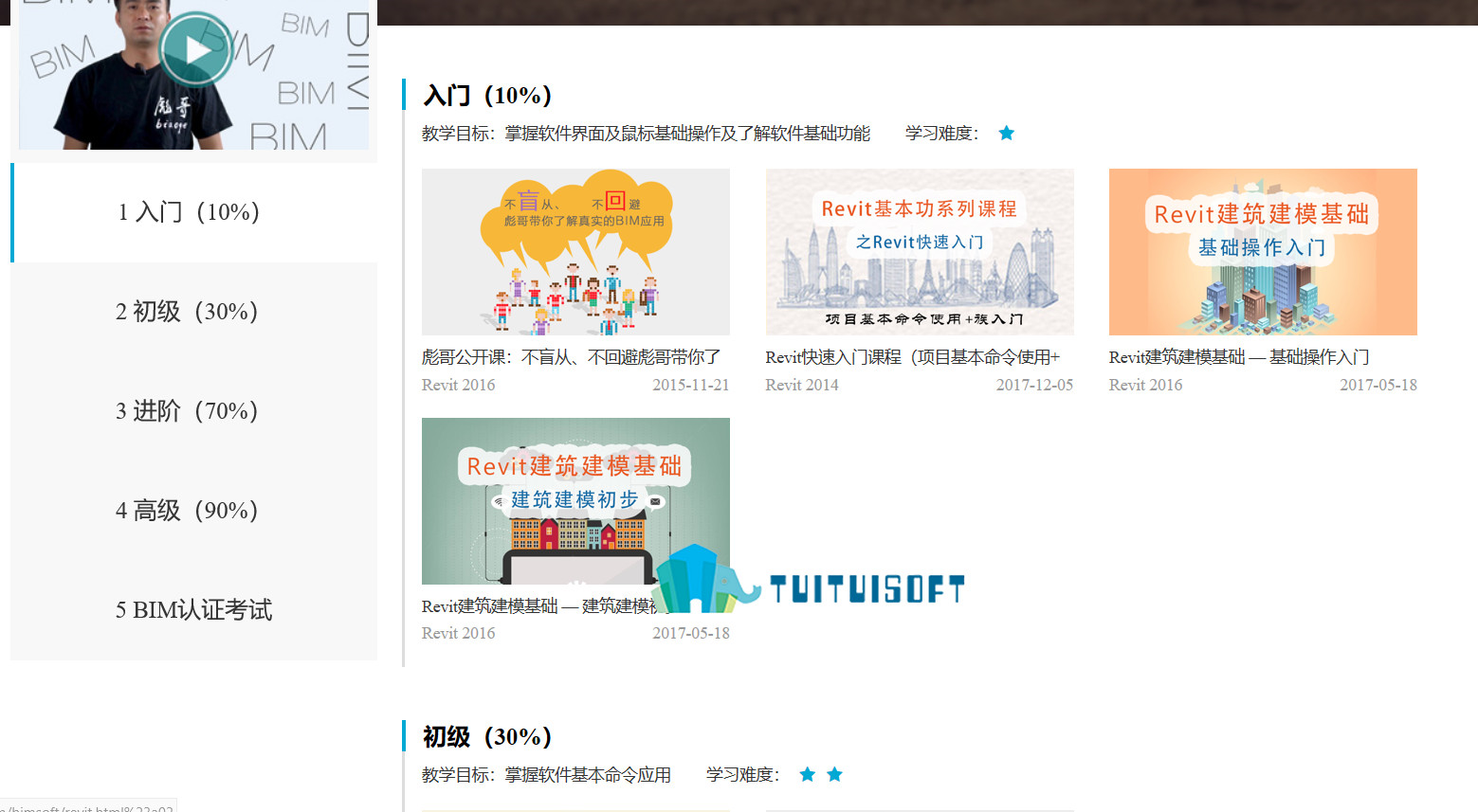Click first star of 初级 difficulty
Viewport: 1478px width, 812px height.
808,775
